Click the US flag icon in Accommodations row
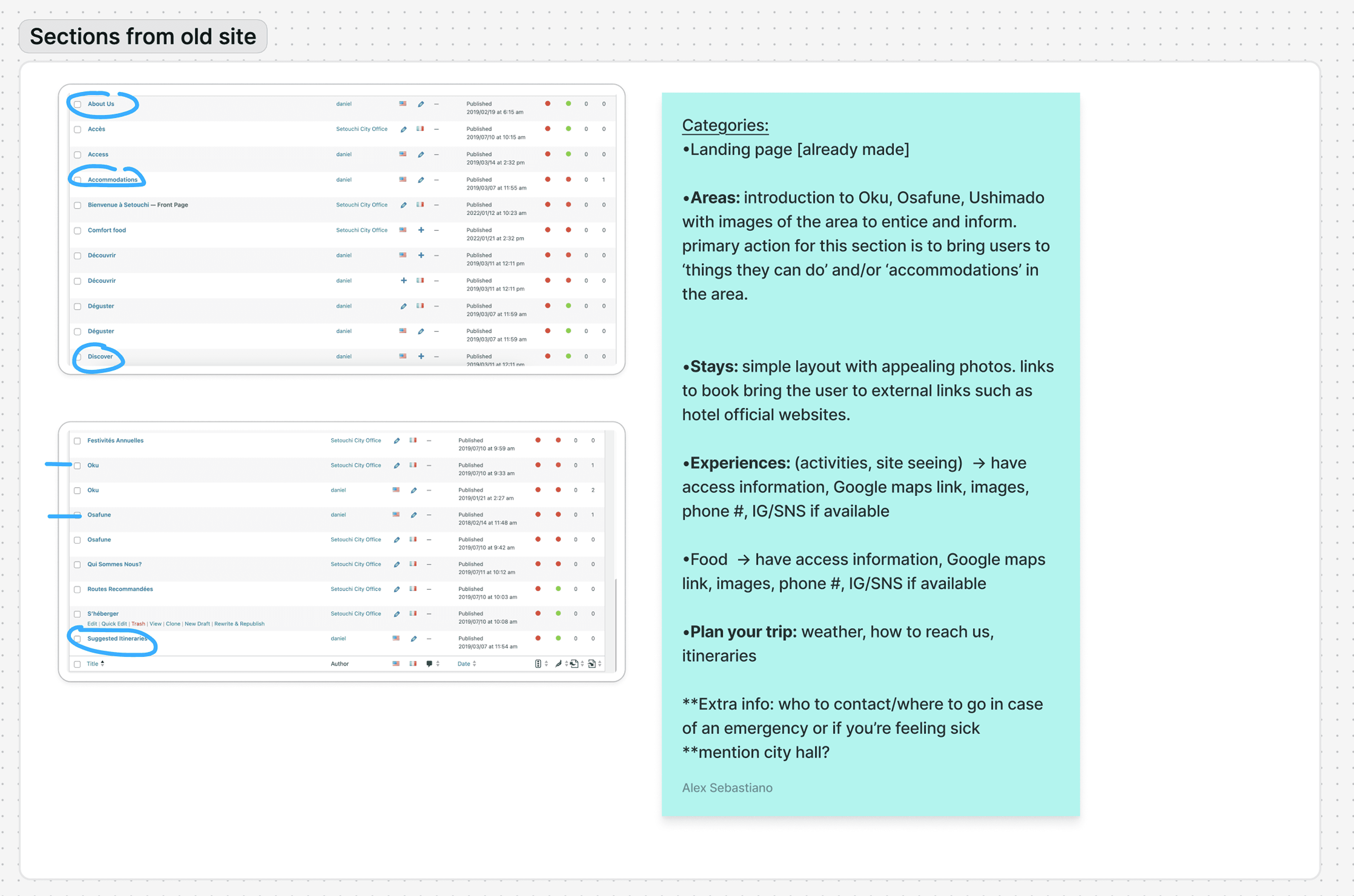This screenshot has width=1354, height=896. coord(402,180)
